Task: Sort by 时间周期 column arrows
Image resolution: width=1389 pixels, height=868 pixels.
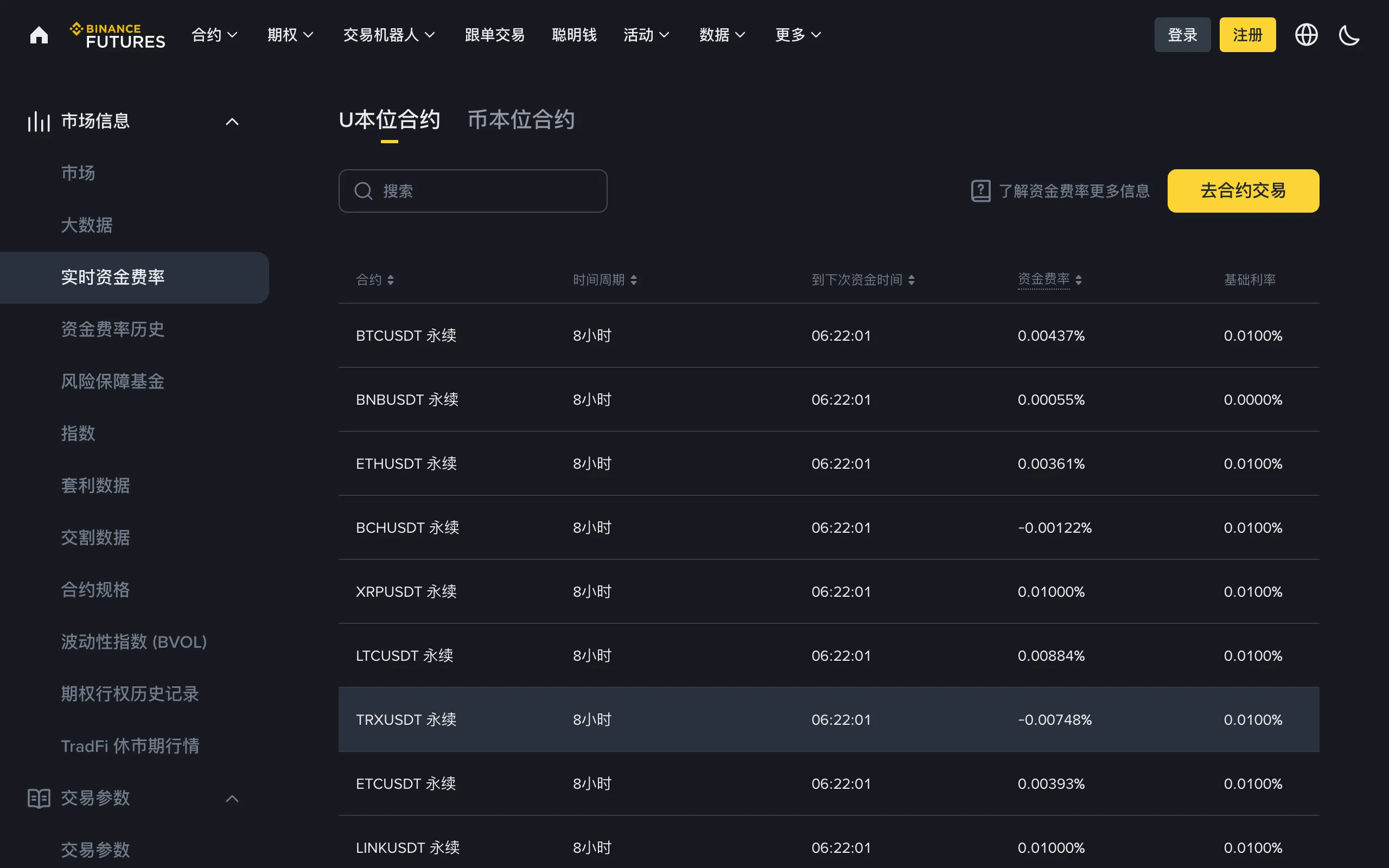Action: point(634,279)
